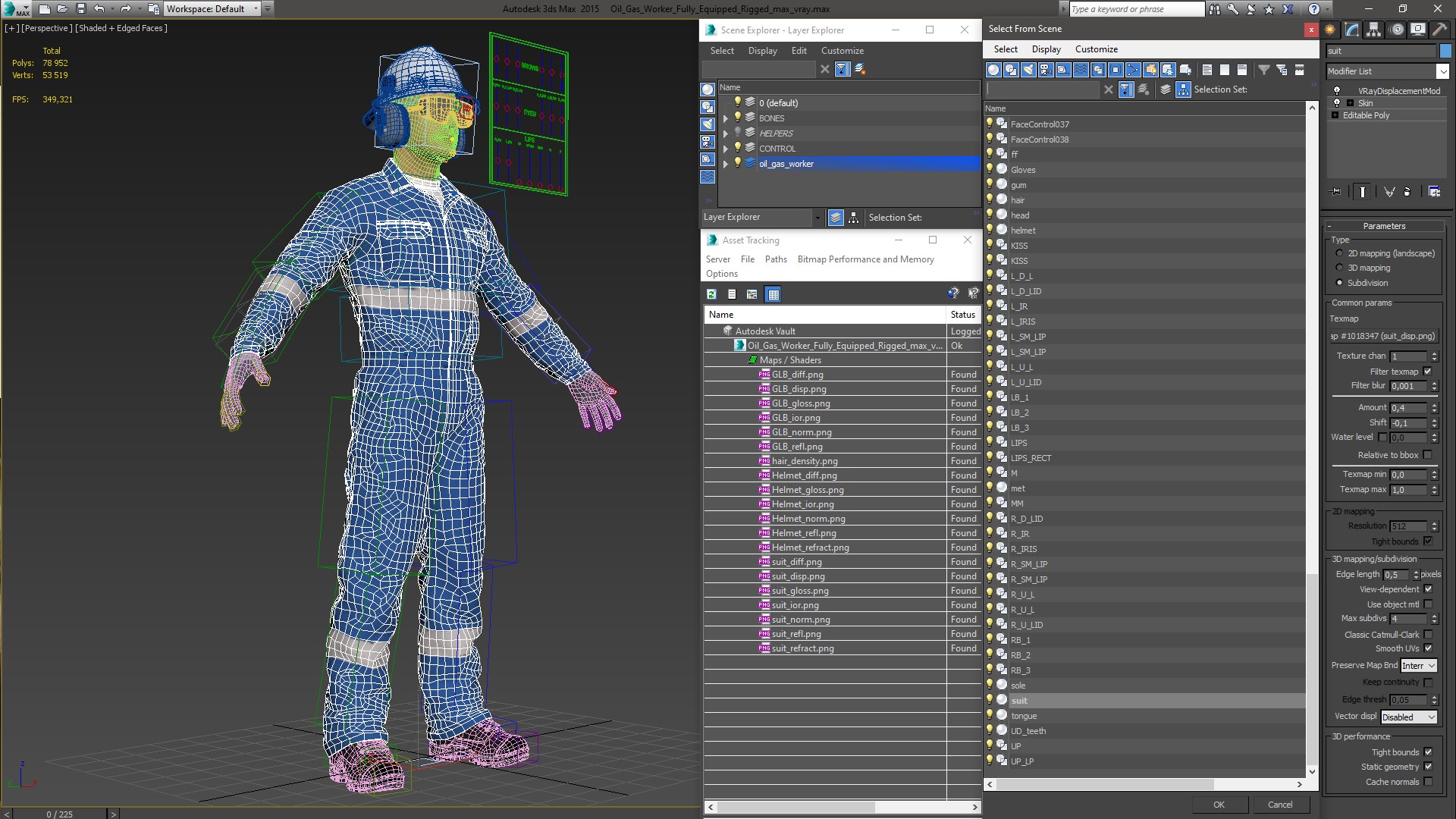This screenshot has width=1456, height=819.
Task: Click Refresh icon in Asset Tracking toolbar
Action: pyautogui.click(x=711, y=294)
